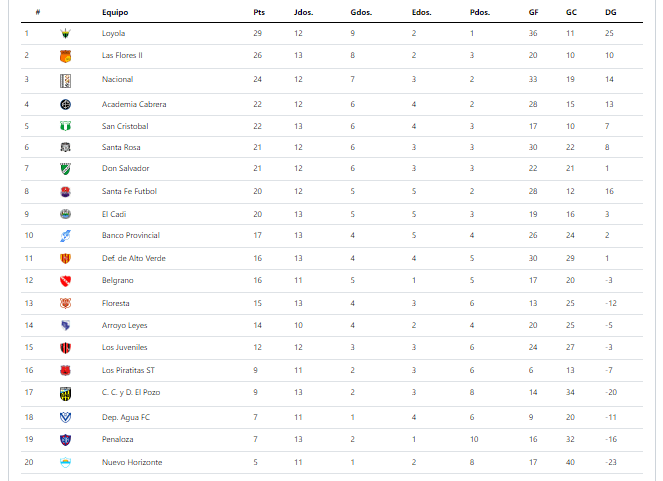Select the Arroyo Leyes team row
Viewport: 663px width, 481px height.
tap(332, 325)
